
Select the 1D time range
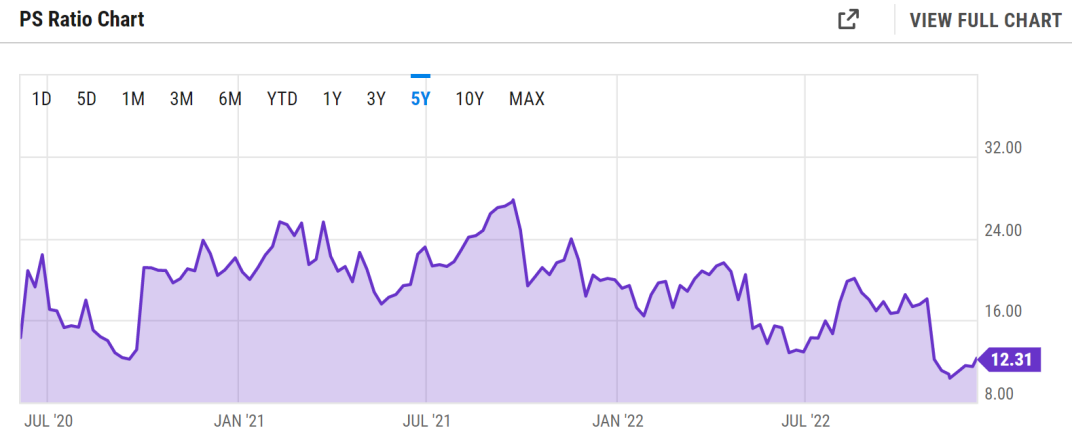click(42, 99)
